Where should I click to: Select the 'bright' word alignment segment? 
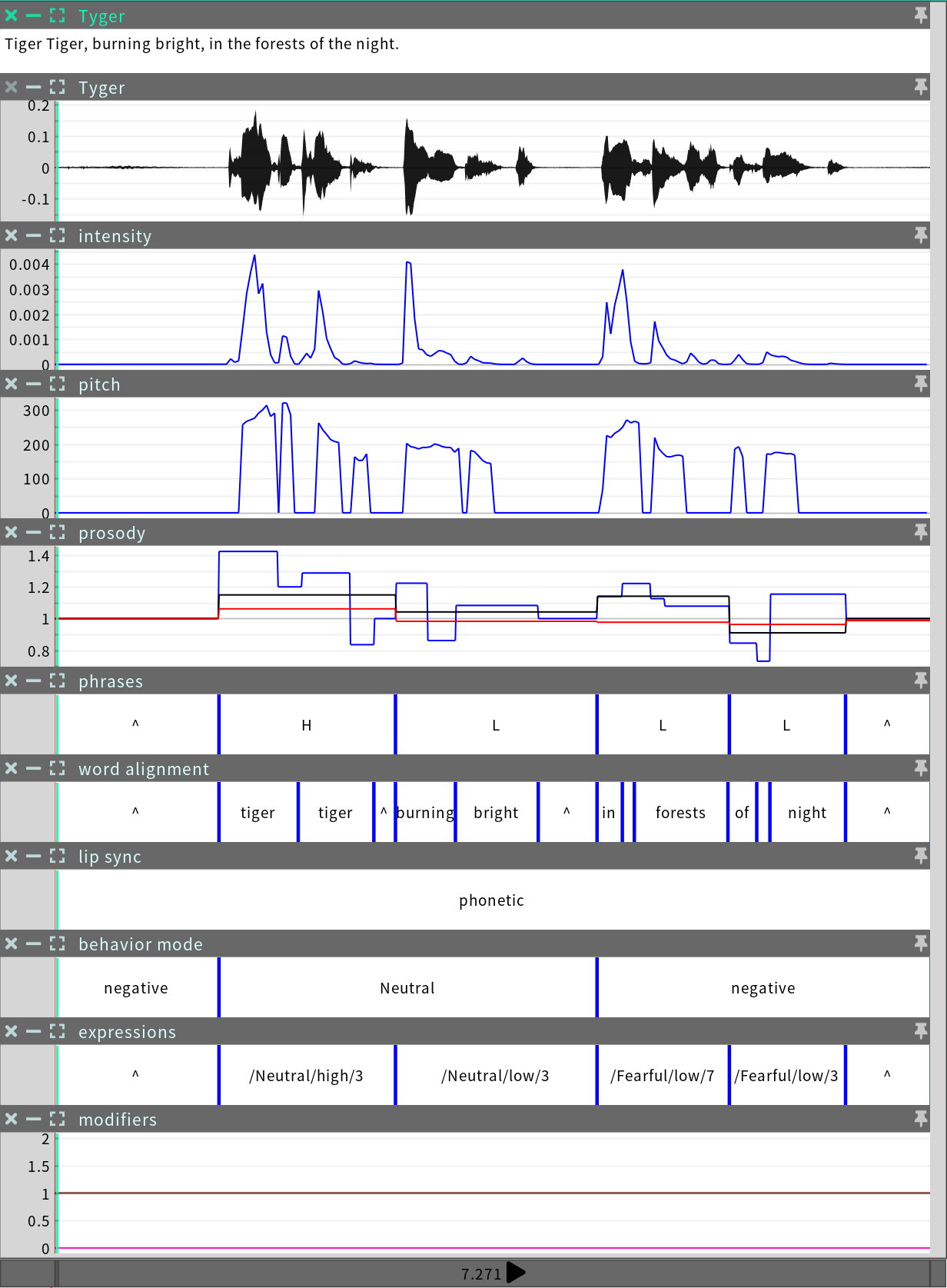pyautogui.click(x=496, y=813)
